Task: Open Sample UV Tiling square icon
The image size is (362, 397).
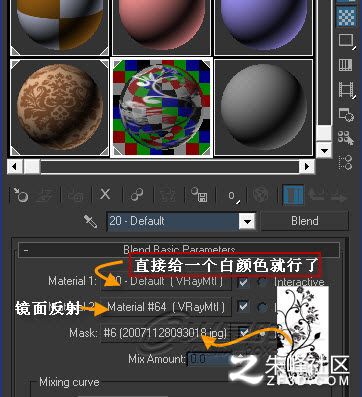Action: tap(346, 41)
